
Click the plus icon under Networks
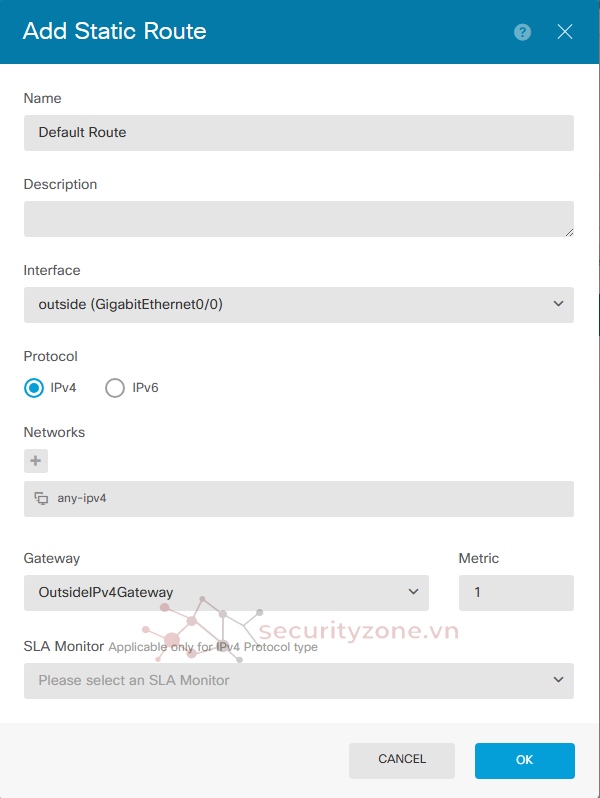36,461
